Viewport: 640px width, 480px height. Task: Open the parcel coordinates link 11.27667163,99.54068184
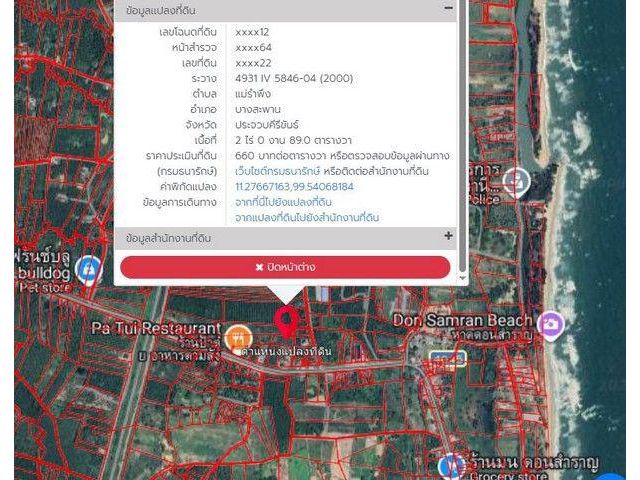click(294, 187)
